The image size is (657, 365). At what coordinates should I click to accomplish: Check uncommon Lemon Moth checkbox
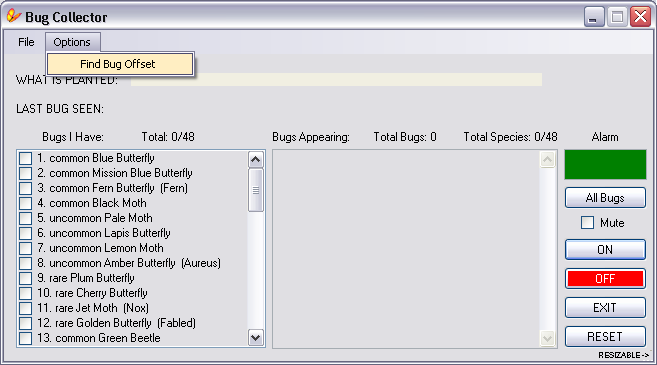pyautogui.click(x=26, y=248)
